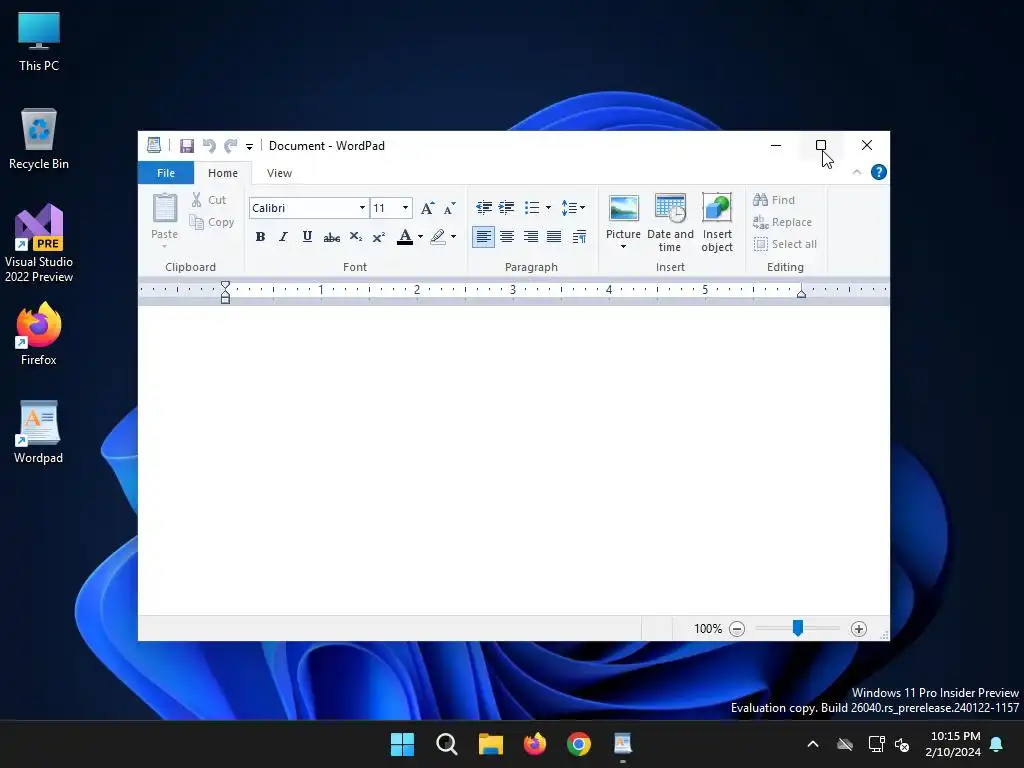Select the Visual Studio 2022 Preview shortcut
The width and height of the screenshot is (1024, 768).
tap(39, 243)
